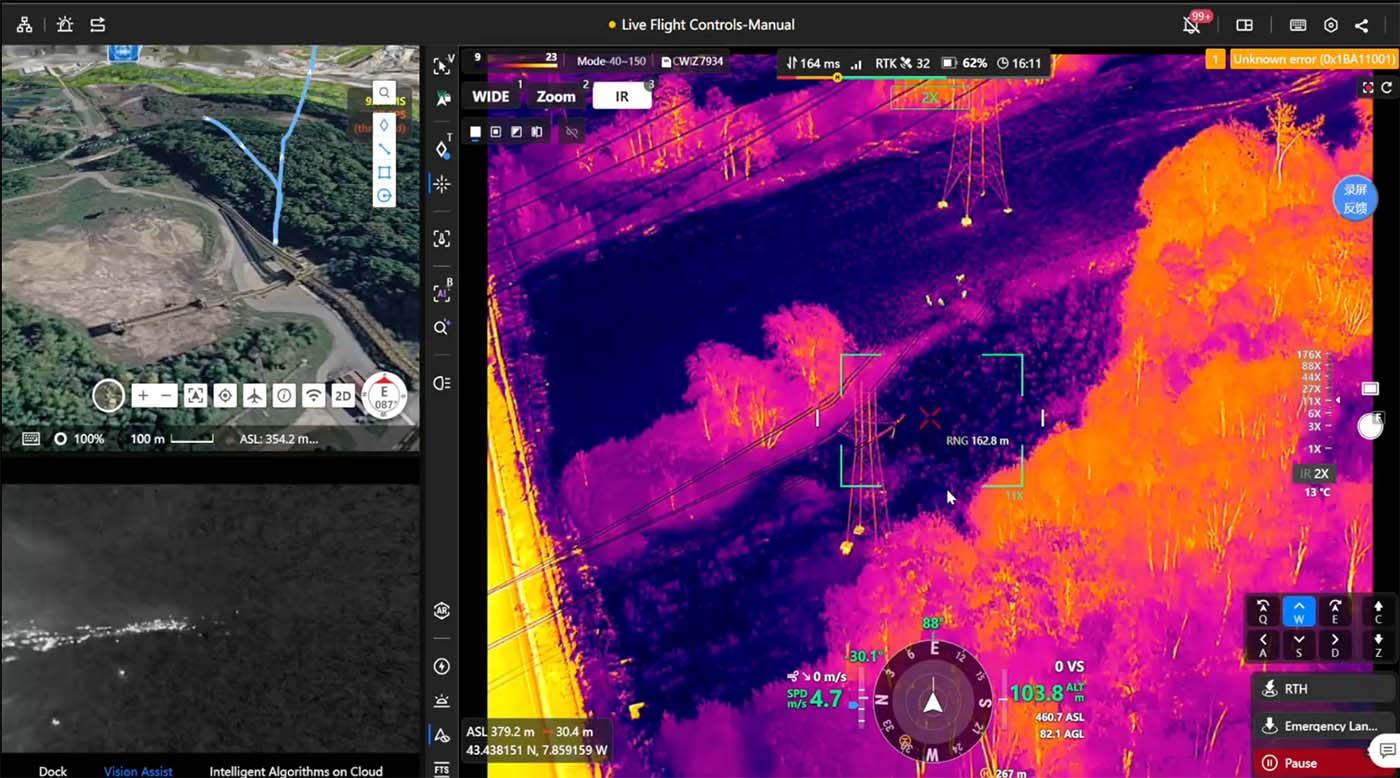Switch to the Zoom camera view
The image size is (1400, 778).
(556, 96)
